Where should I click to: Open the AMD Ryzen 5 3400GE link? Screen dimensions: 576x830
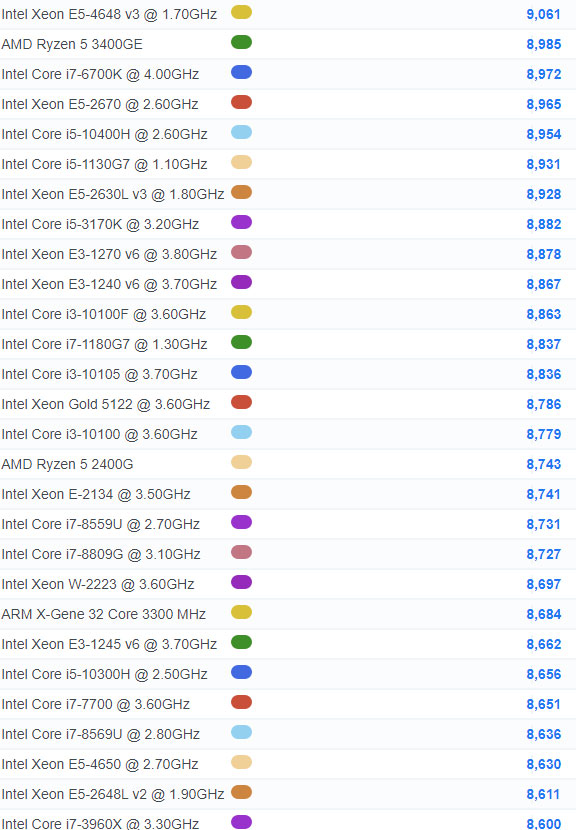point(72,44)
